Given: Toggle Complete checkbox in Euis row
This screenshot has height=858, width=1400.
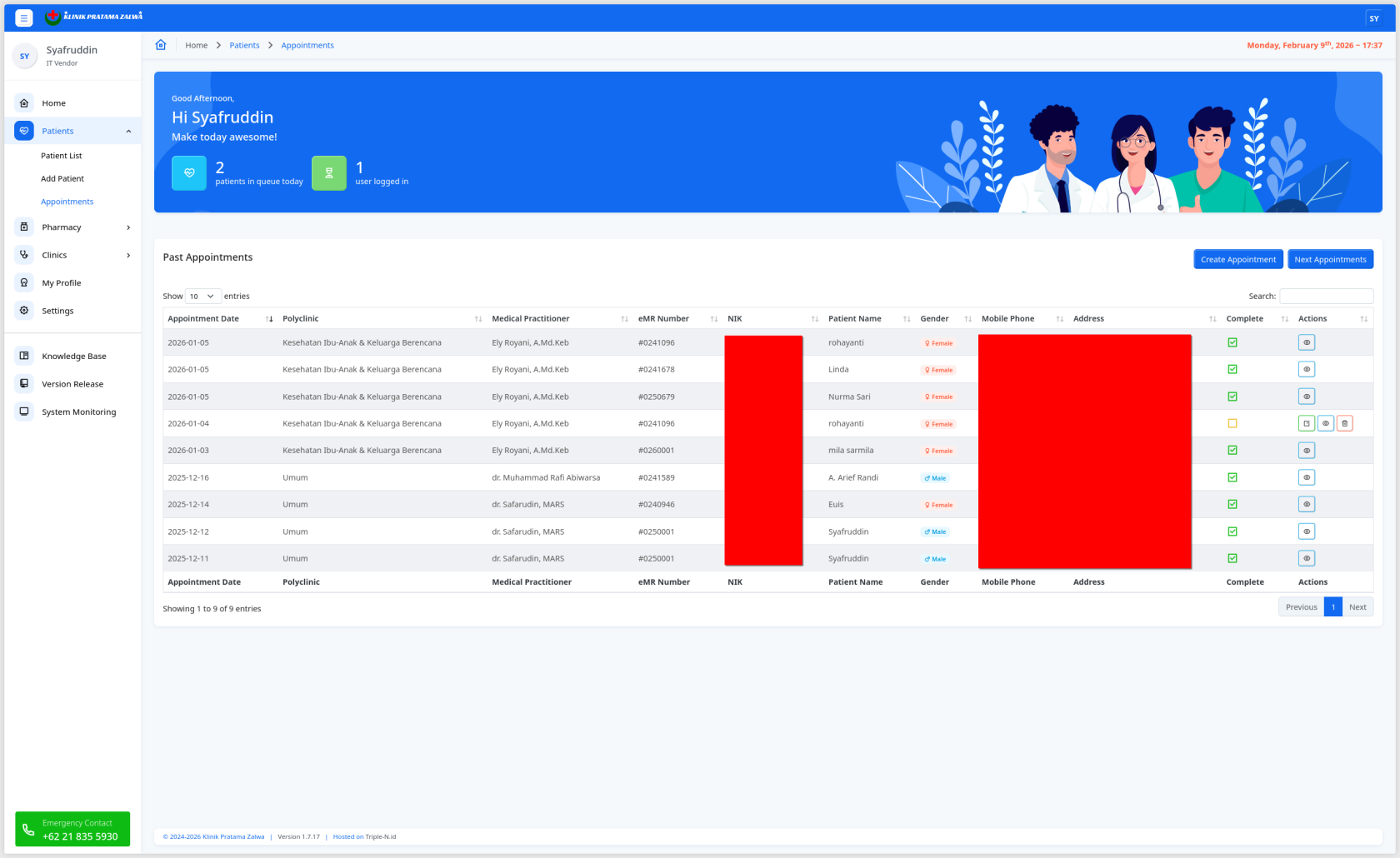Looking at the screenshot, I should (1232, 504).
